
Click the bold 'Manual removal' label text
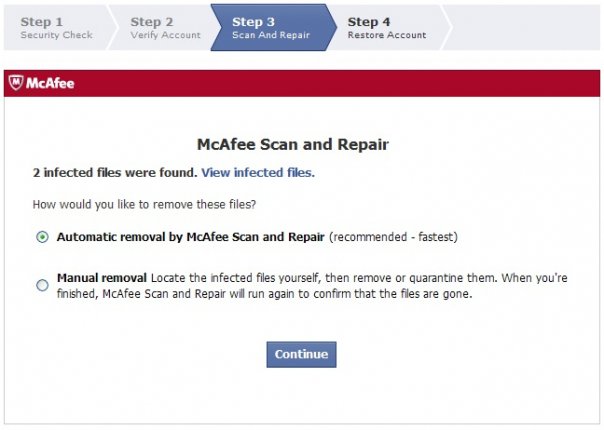(102, 278)
